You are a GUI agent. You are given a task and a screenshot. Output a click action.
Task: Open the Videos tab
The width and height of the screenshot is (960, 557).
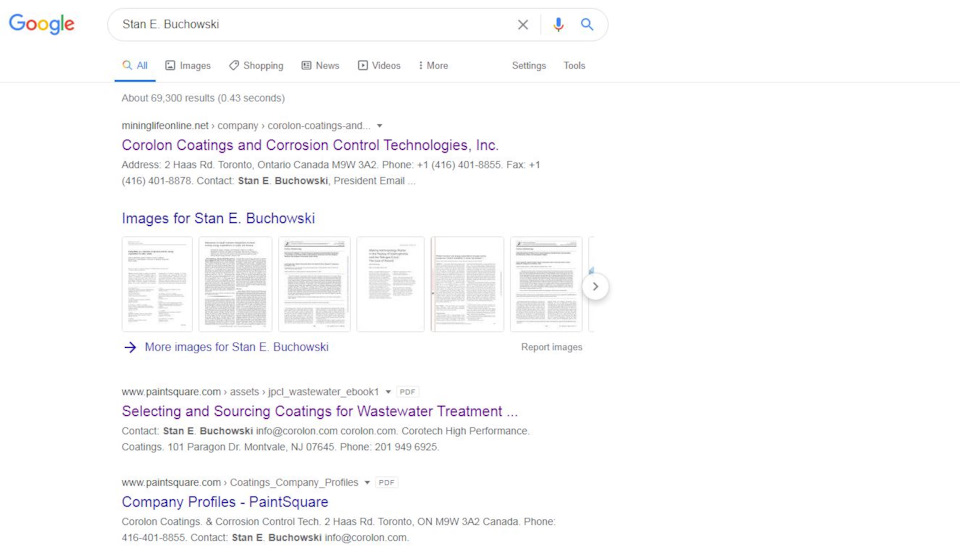click(379, 65)
